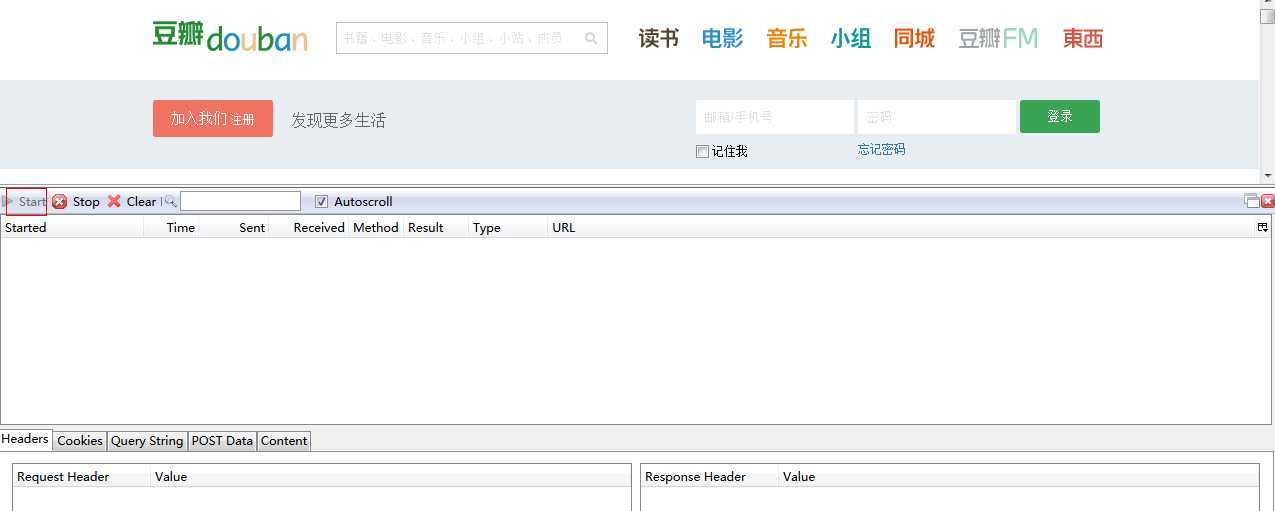Sort by the Time column header
Screen dimensions: 1275x511
tap(172, 227)
